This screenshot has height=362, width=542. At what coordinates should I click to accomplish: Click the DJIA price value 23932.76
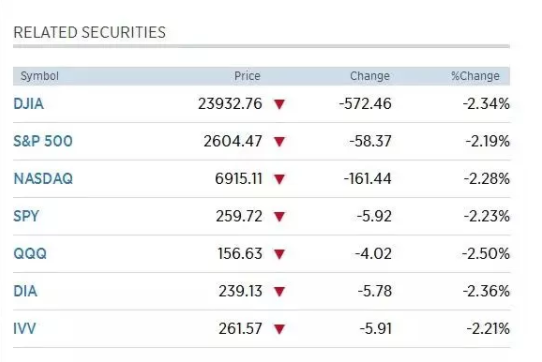(x=230, y=104)
